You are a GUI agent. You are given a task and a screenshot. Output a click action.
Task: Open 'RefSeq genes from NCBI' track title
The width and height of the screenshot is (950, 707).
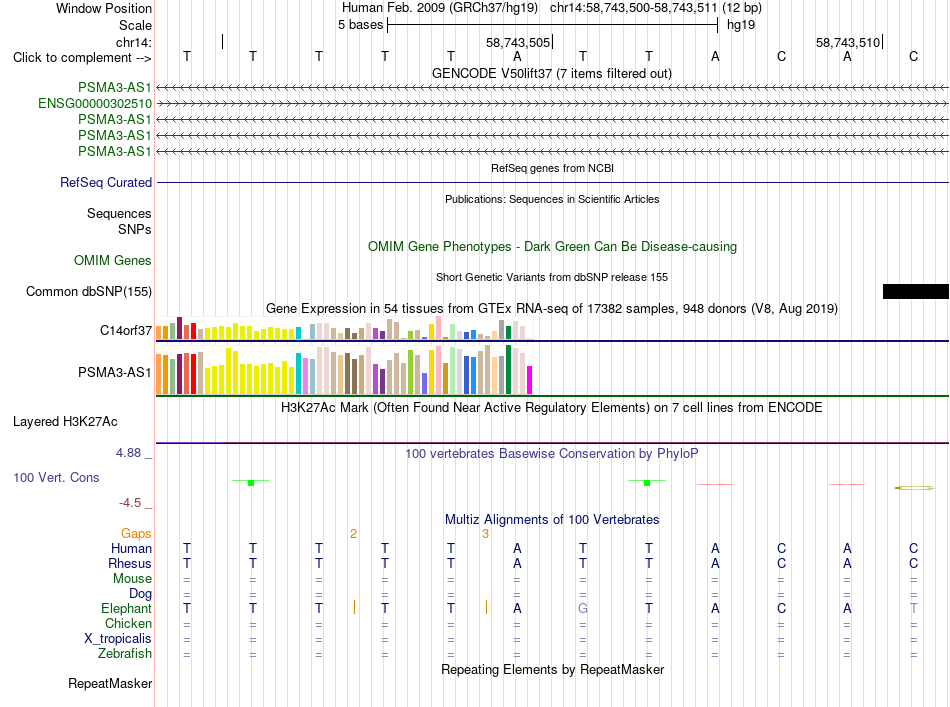point(552,168)
